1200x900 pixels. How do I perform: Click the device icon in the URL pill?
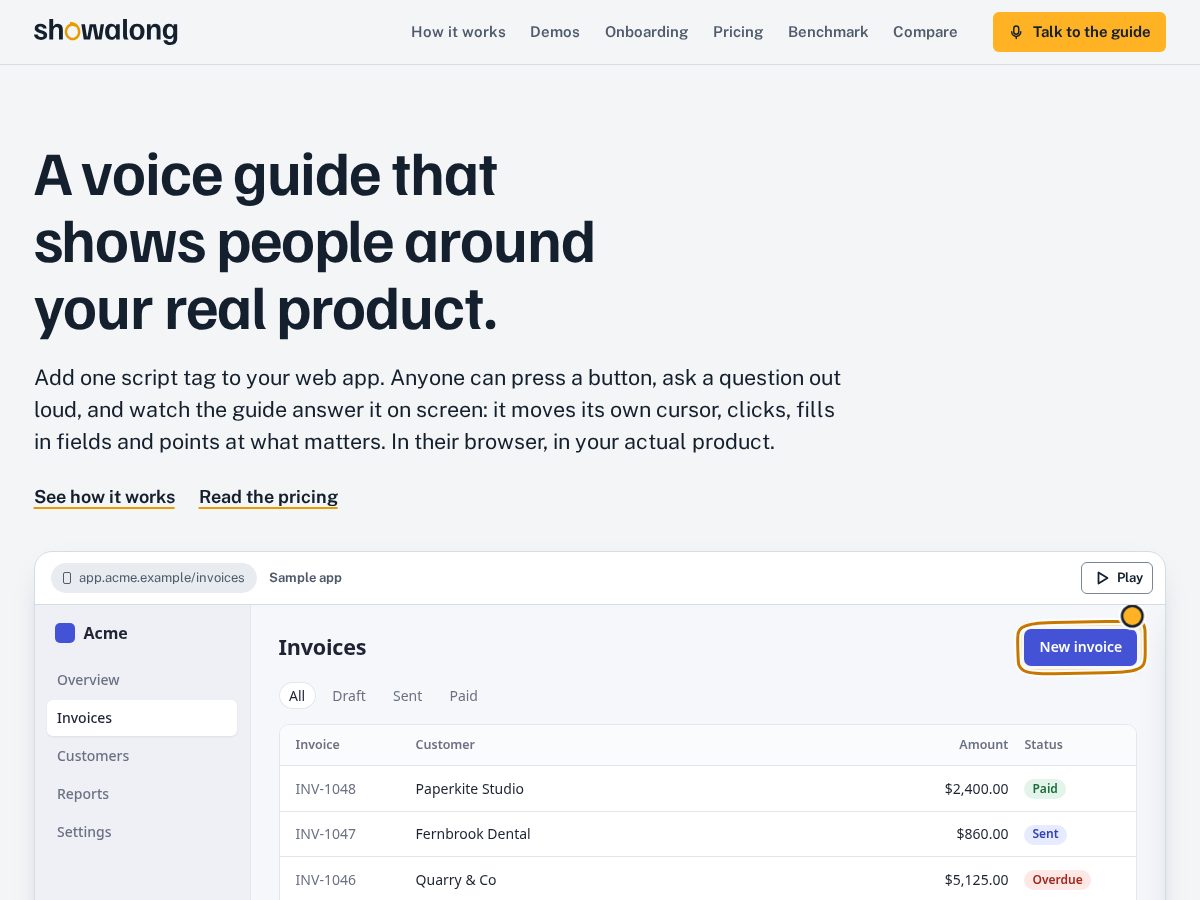(67, 578)
